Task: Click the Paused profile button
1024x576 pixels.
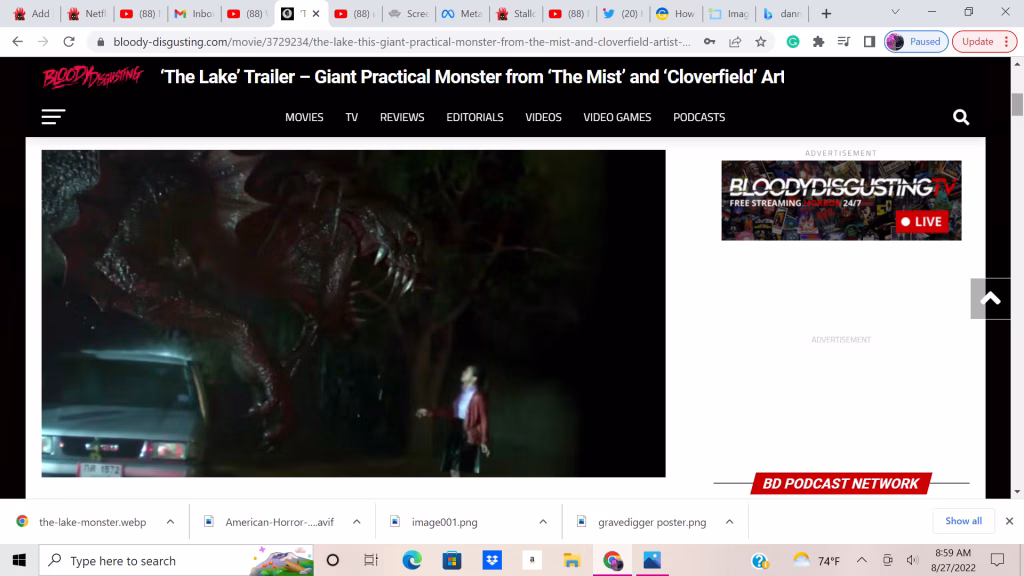Action: 916,42
